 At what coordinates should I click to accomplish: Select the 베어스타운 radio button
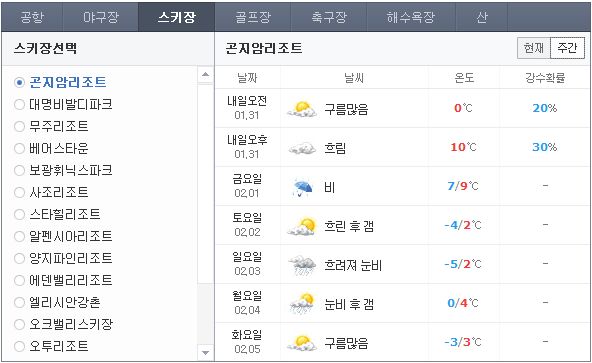point(19,148)
